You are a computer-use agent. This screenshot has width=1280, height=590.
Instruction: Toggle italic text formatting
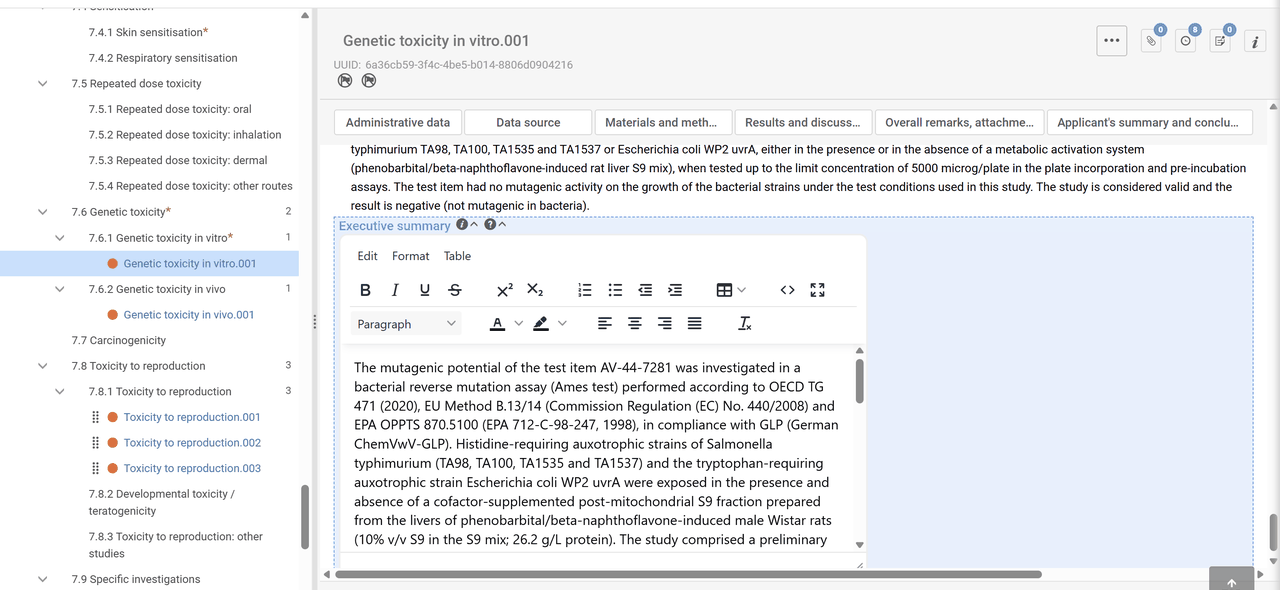pyautogui.click(x=395, y=290)
